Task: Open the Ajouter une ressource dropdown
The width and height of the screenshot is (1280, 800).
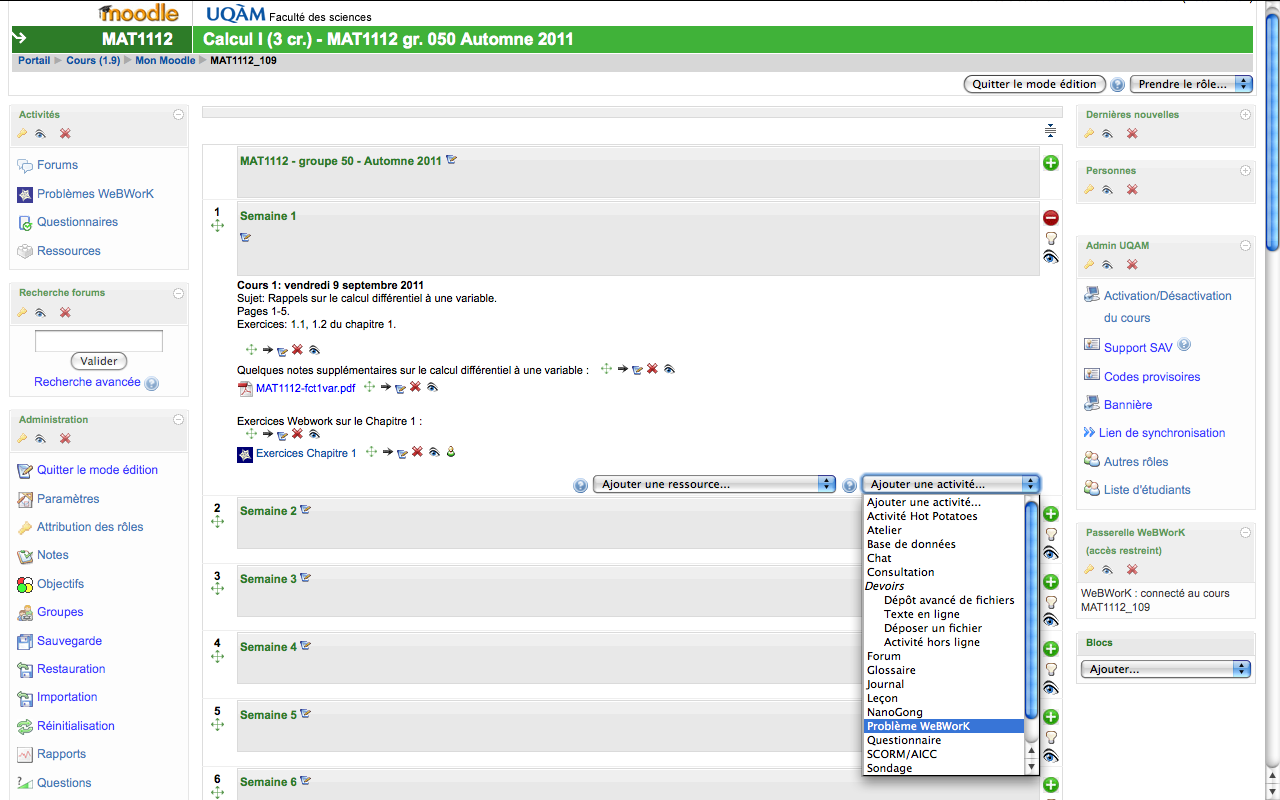Action: pyautogui.click(x=714, y=484)
